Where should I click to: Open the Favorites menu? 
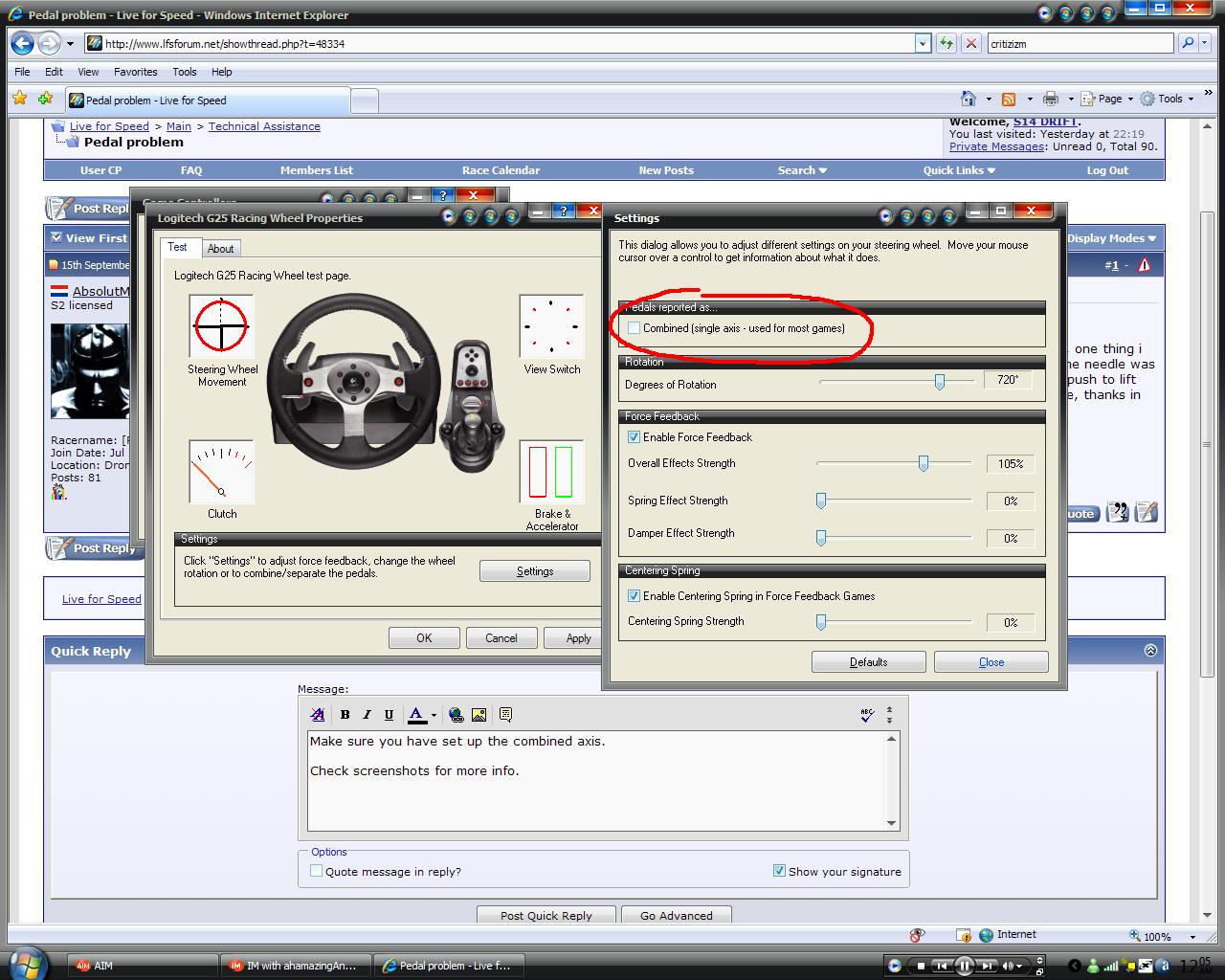coord(136,72)
